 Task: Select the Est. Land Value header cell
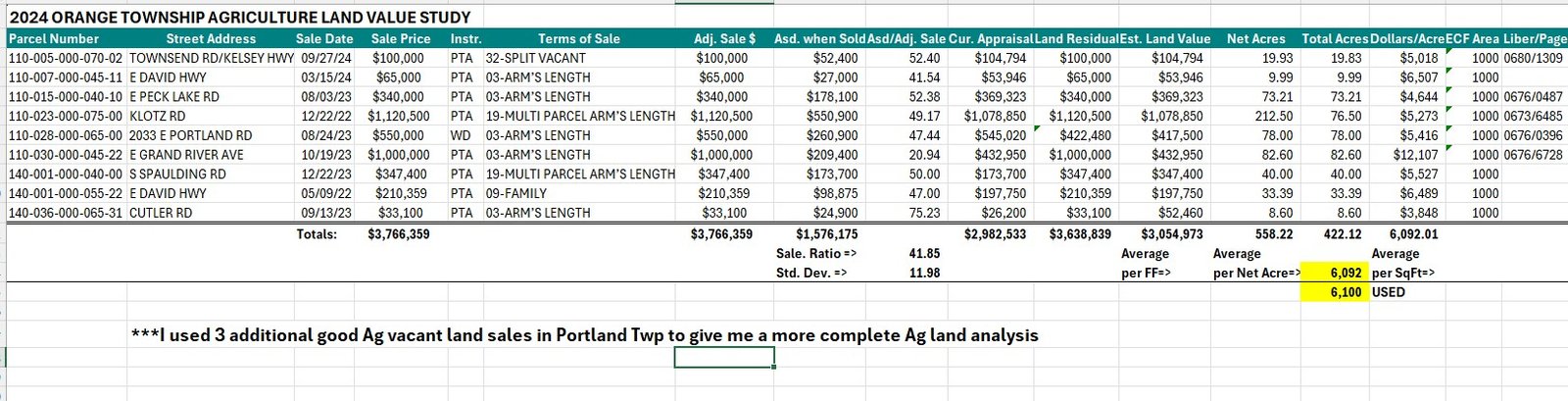coord(1165,38)
